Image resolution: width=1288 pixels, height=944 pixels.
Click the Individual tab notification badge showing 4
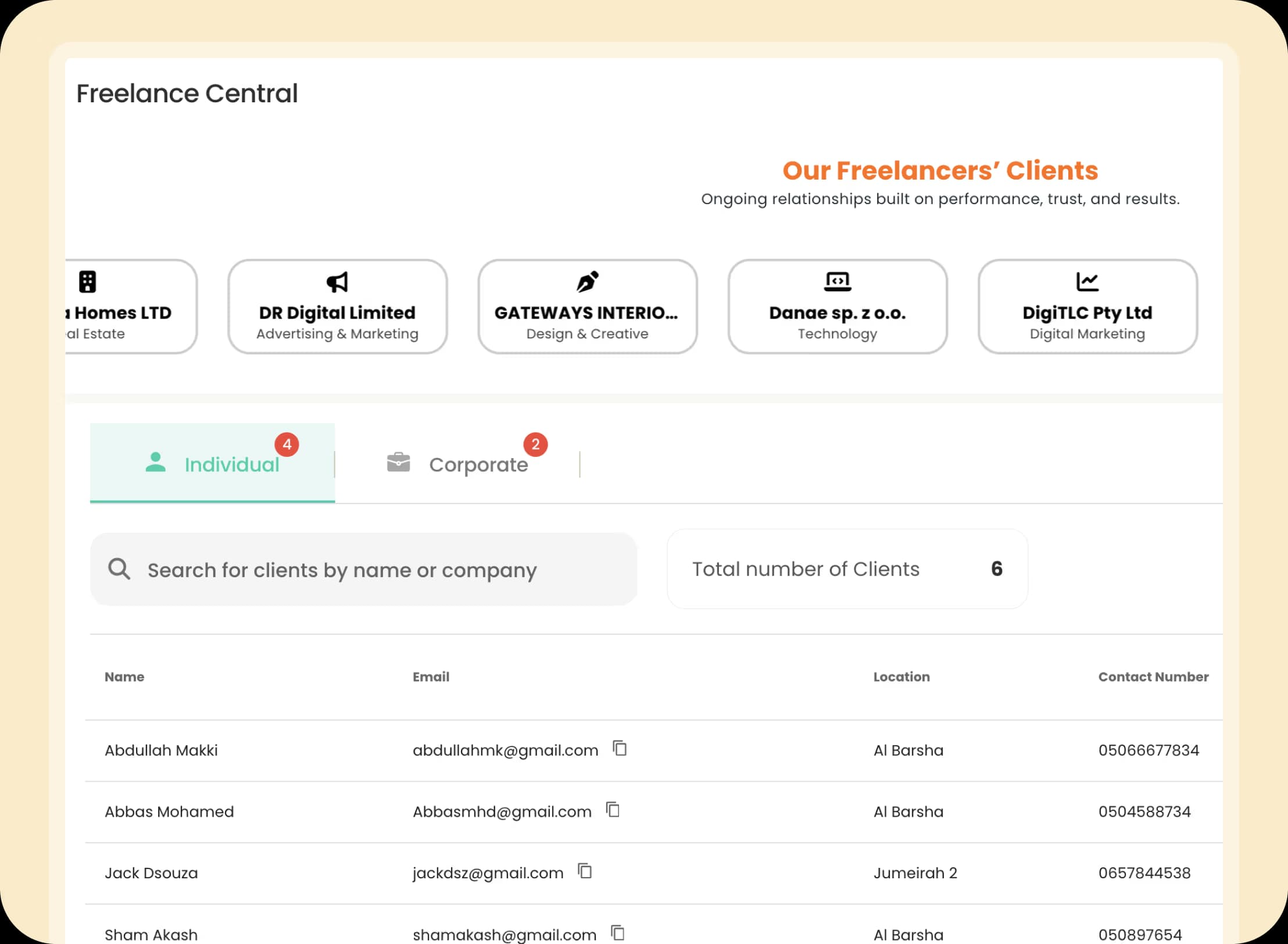(287, 444)
